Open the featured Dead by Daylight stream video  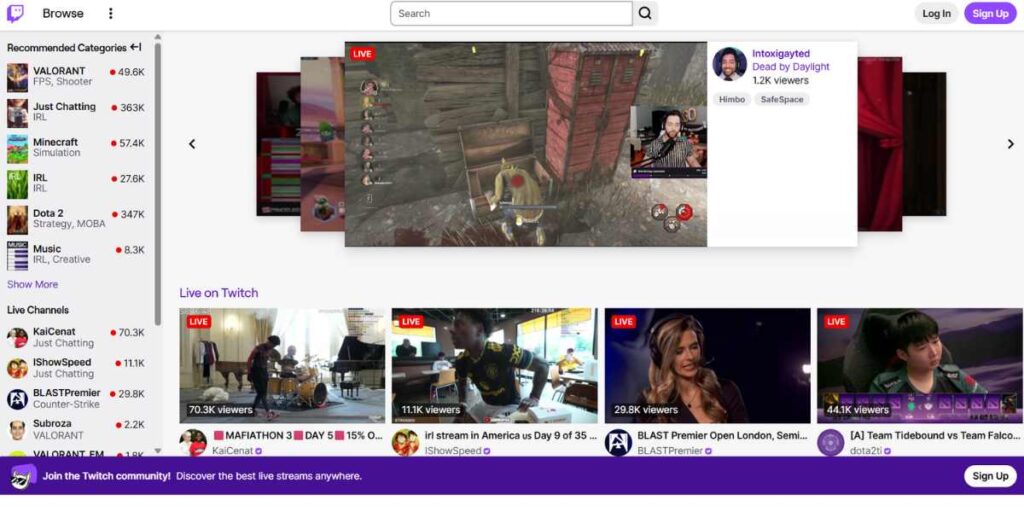[526, 144]
